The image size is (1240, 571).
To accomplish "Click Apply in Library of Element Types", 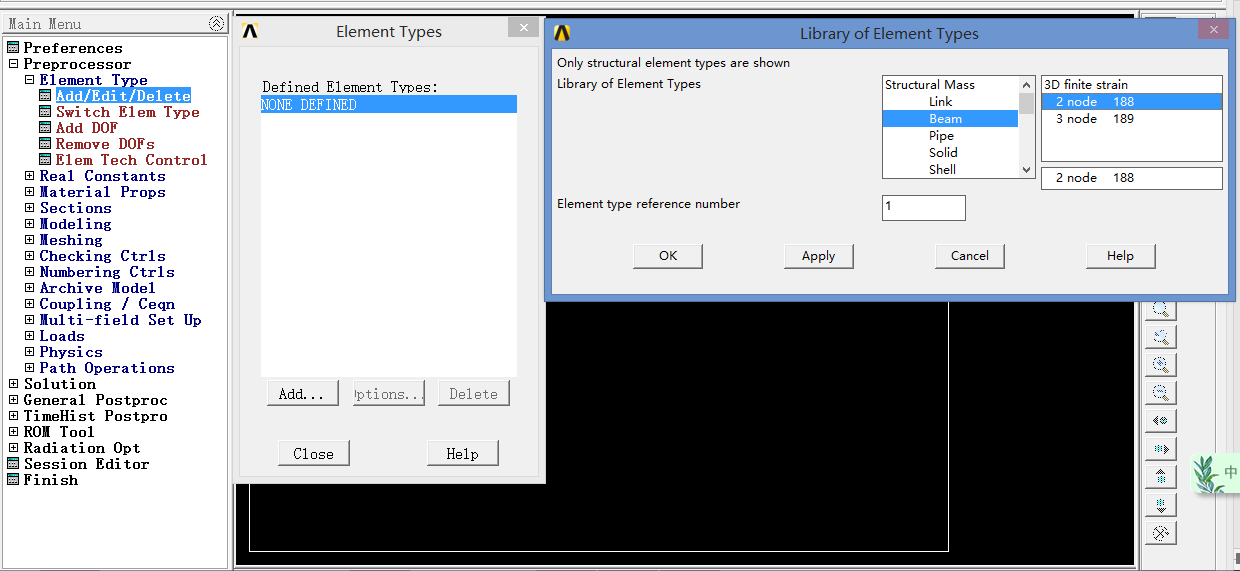I will tap(818, 256).
